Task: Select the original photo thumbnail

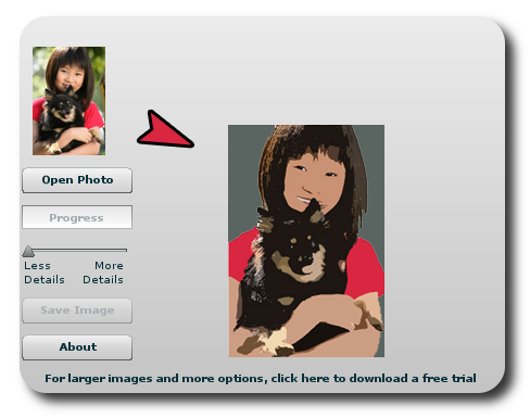Action: coord(69,101)
